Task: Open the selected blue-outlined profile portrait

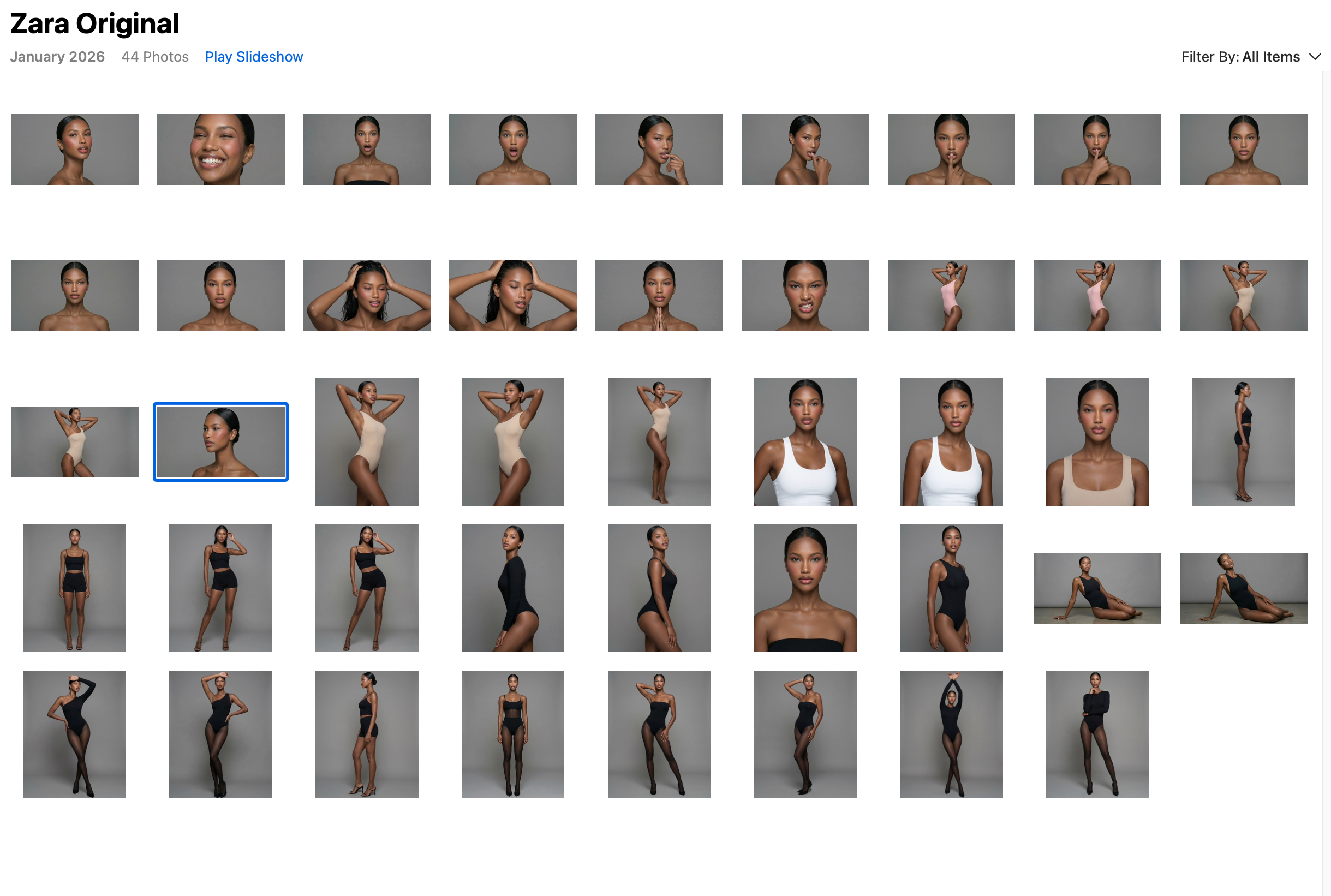Action: pyautogui.click(x=220, y=441)
